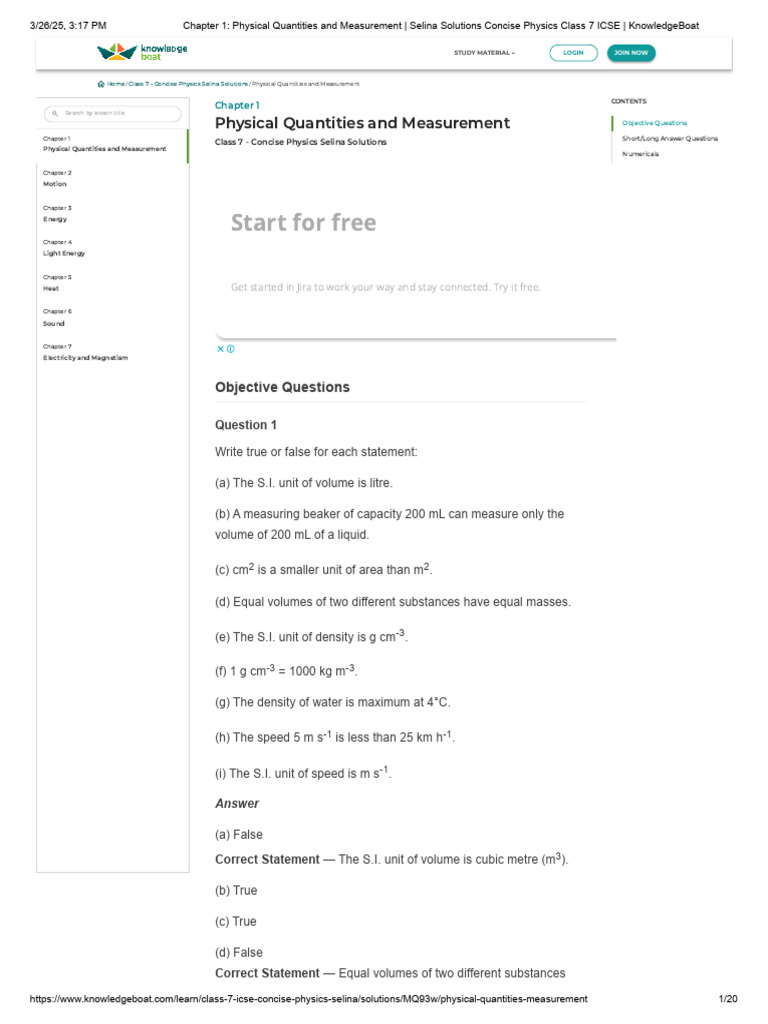Click the ad info icon
768x1024 pixels.
(230, 349)
